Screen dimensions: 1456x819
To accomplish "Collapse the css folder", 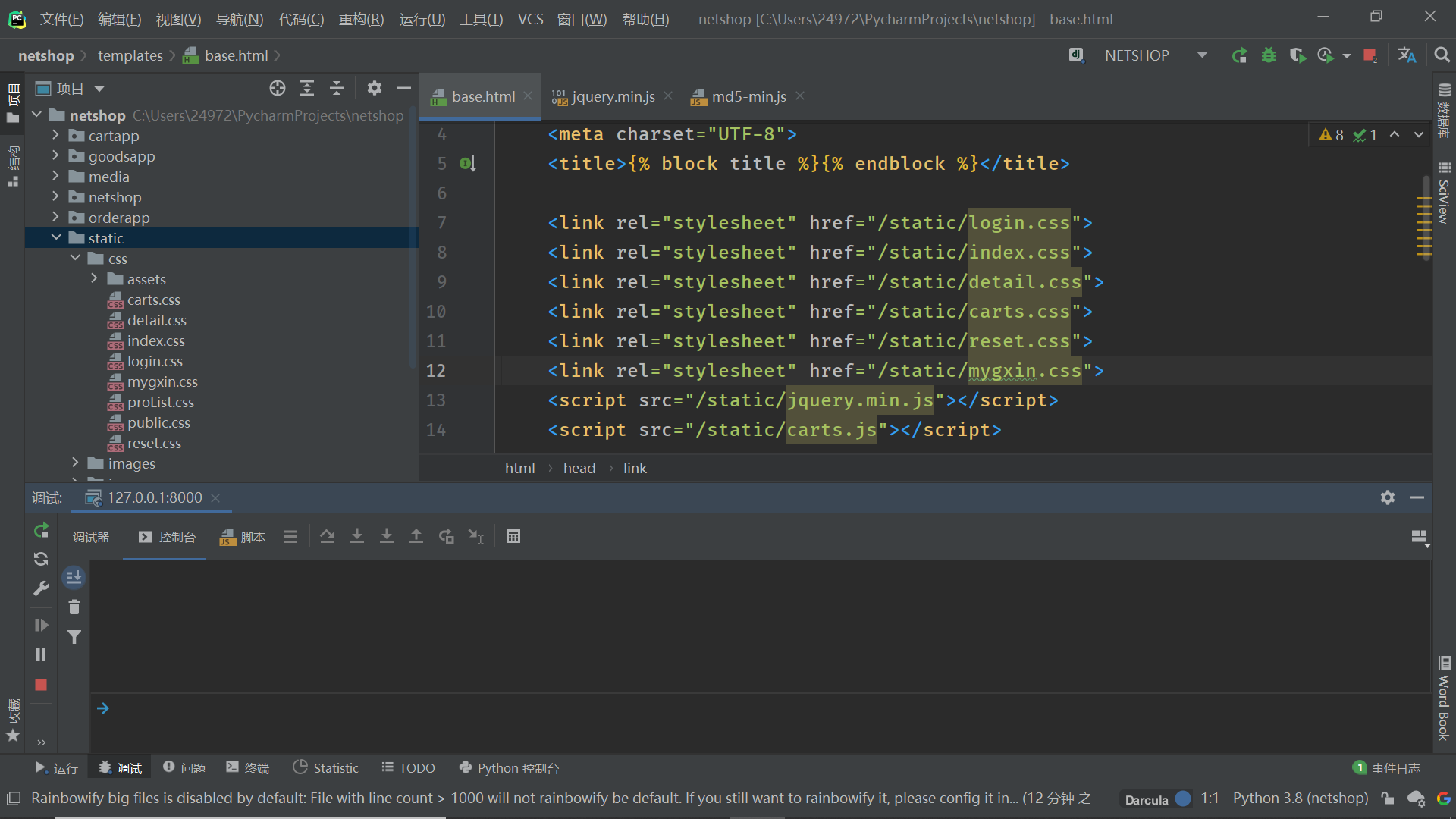I will pyautogui.click(x=75, y=258).
